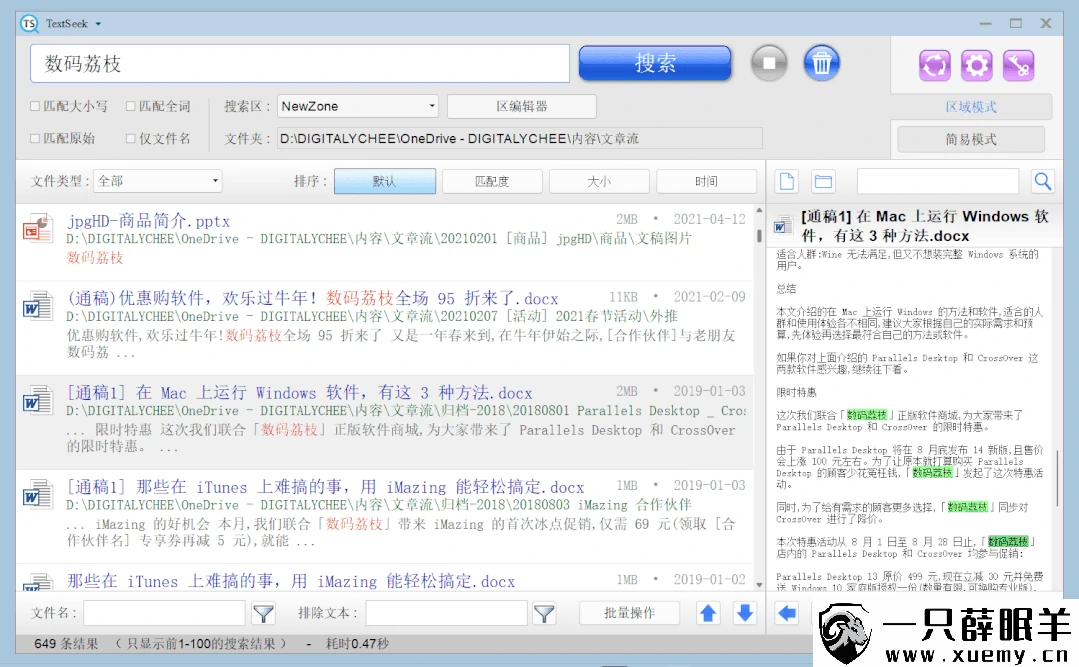Viewport: 1079px width, 667px height.
Task: Switch to 简易模式 tab
Action: pos(970,139)
